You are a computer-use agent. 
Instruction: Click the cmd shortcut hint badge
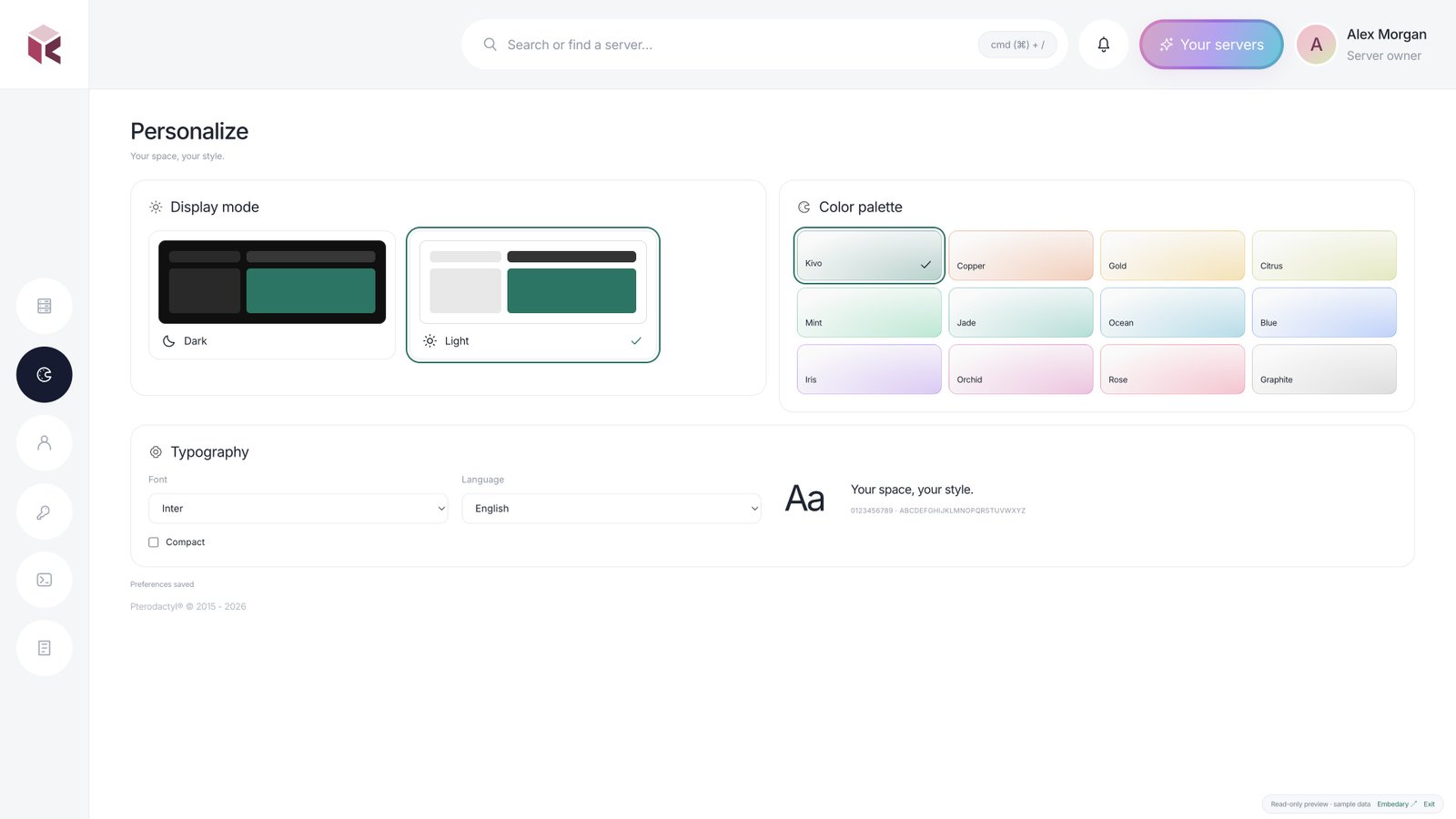click(x=1017, y=45)
